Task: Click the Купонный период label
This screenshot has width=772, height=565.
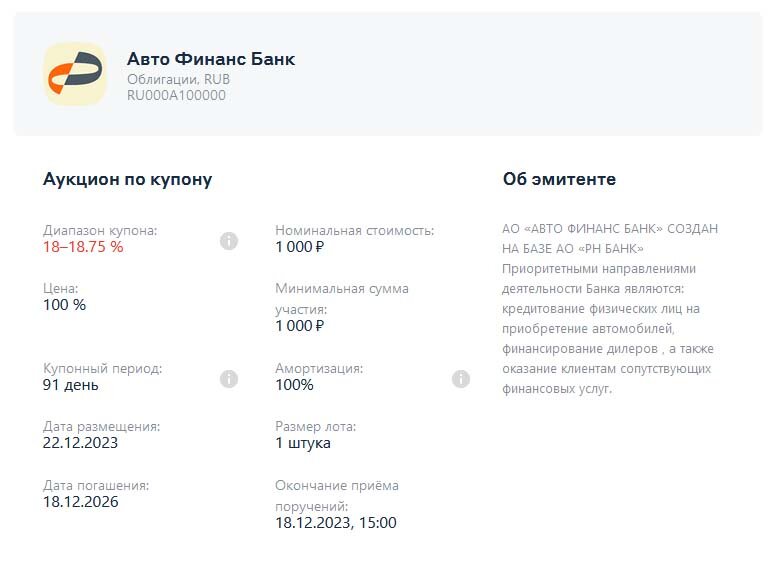Action: 102,368
